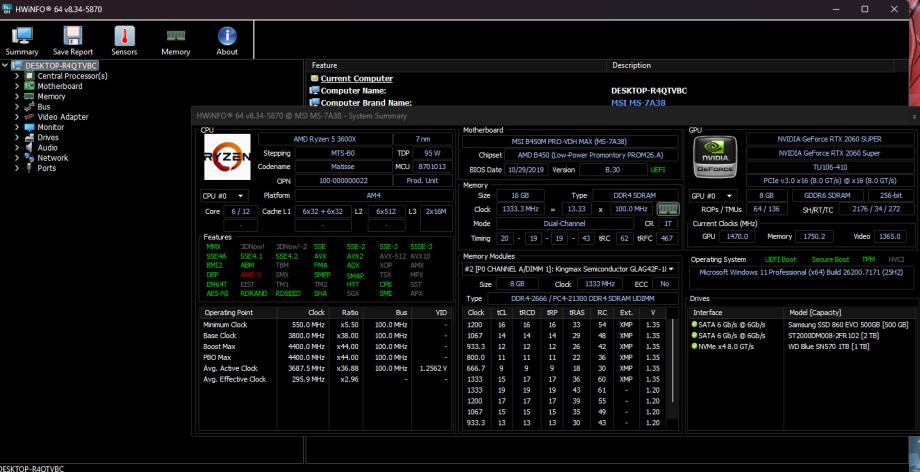
Task: Click the memory chip icon beside 100.0 MHz
Action: click(x=666, y=208)
